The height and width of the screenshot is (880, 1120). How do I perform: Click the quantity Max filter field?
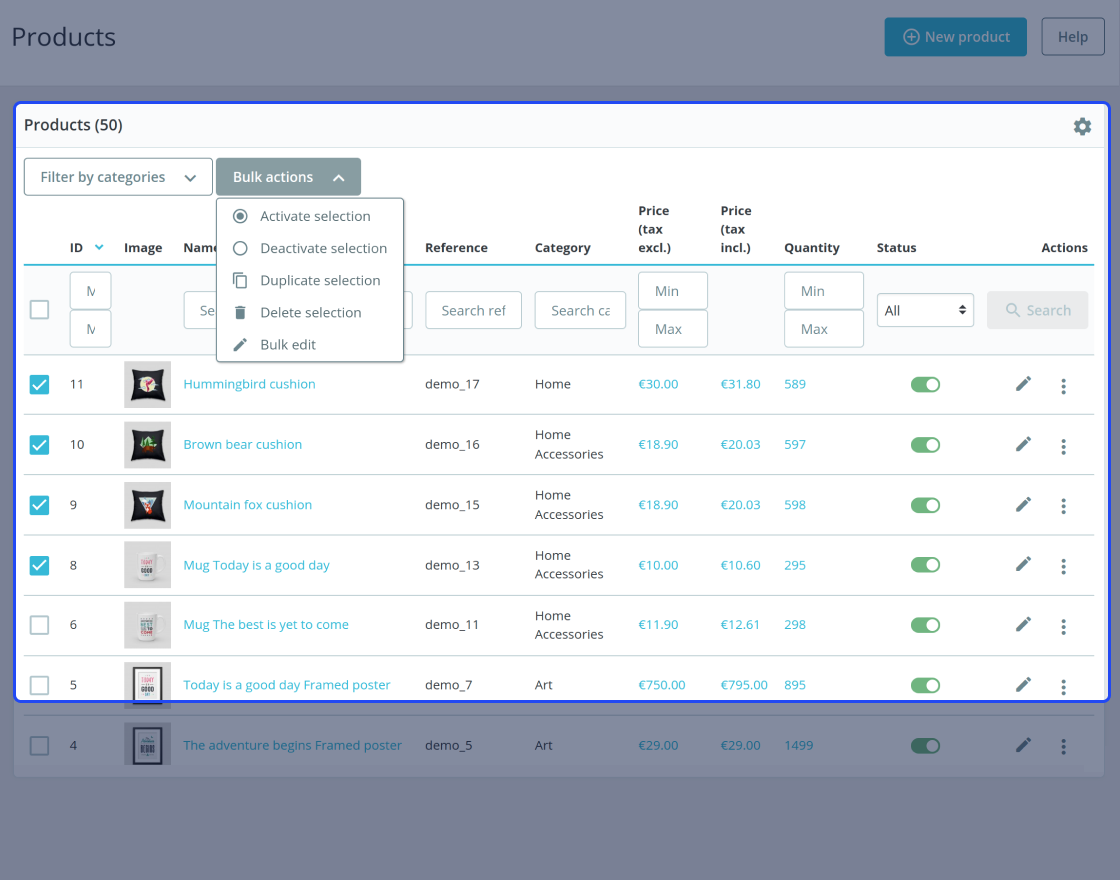point(824,329)
